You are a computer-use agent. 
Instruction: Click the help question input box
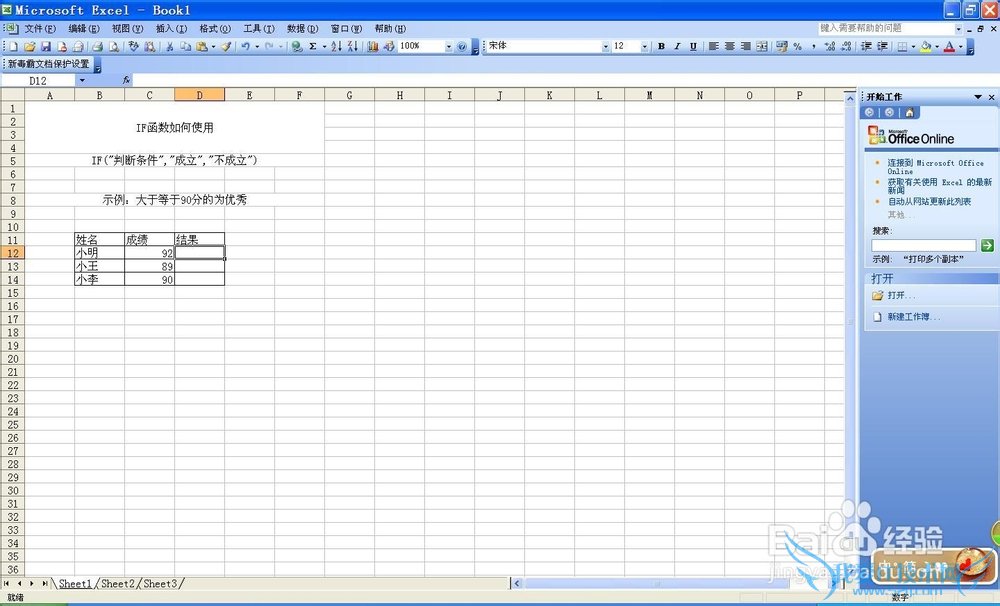pos(886,29)
